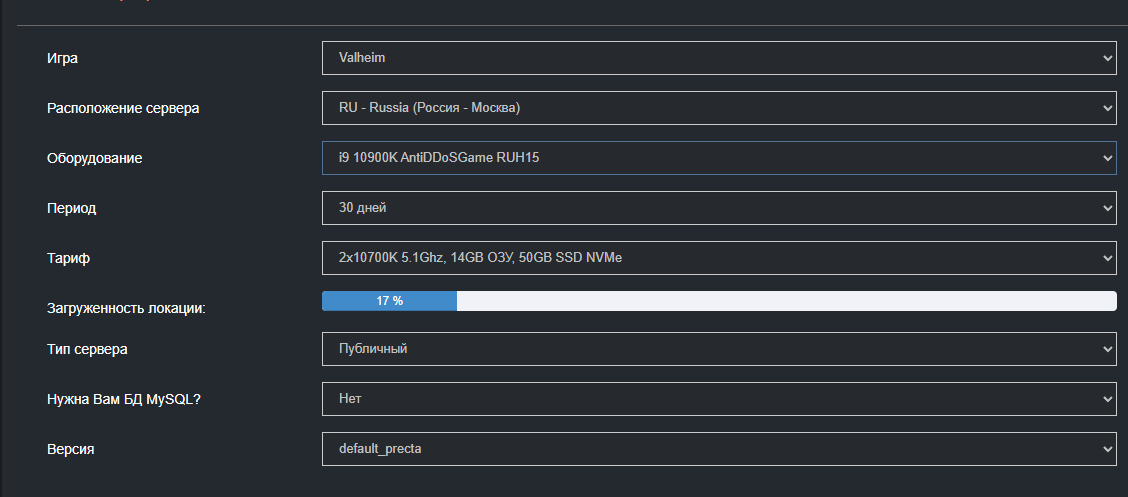Click the Нужна Вам БД MySQL? label
Screen dimensions: 1128x497
(x=122, y=399)
